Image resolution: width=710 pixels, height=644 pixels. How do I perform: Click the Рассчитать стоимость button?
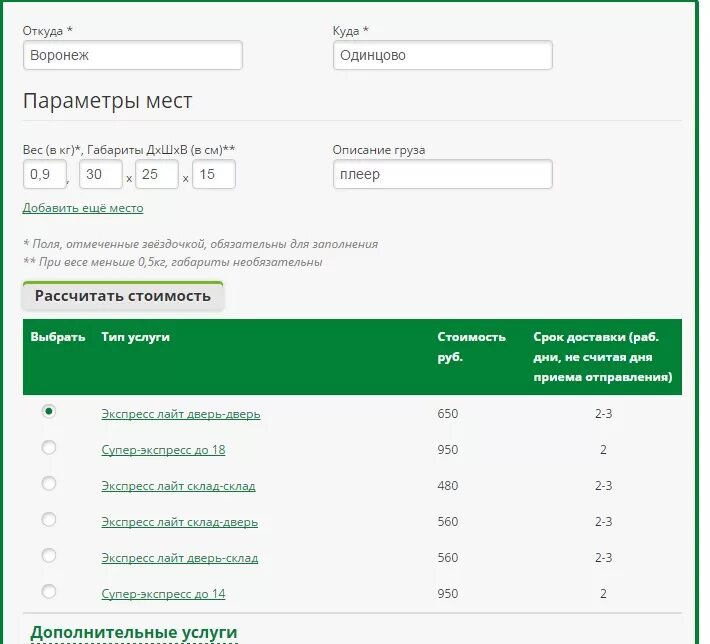tap(123, 296)
